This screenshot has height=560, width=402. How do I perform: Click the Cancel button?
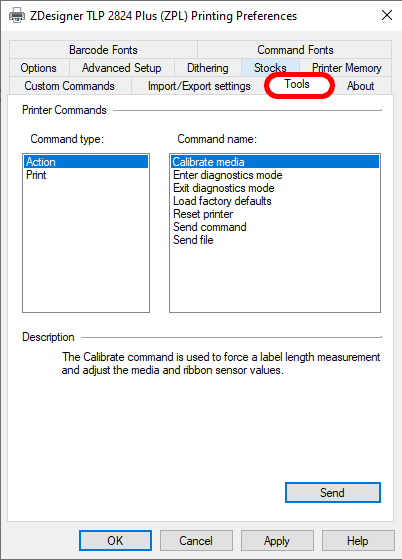tap(196, 540)
